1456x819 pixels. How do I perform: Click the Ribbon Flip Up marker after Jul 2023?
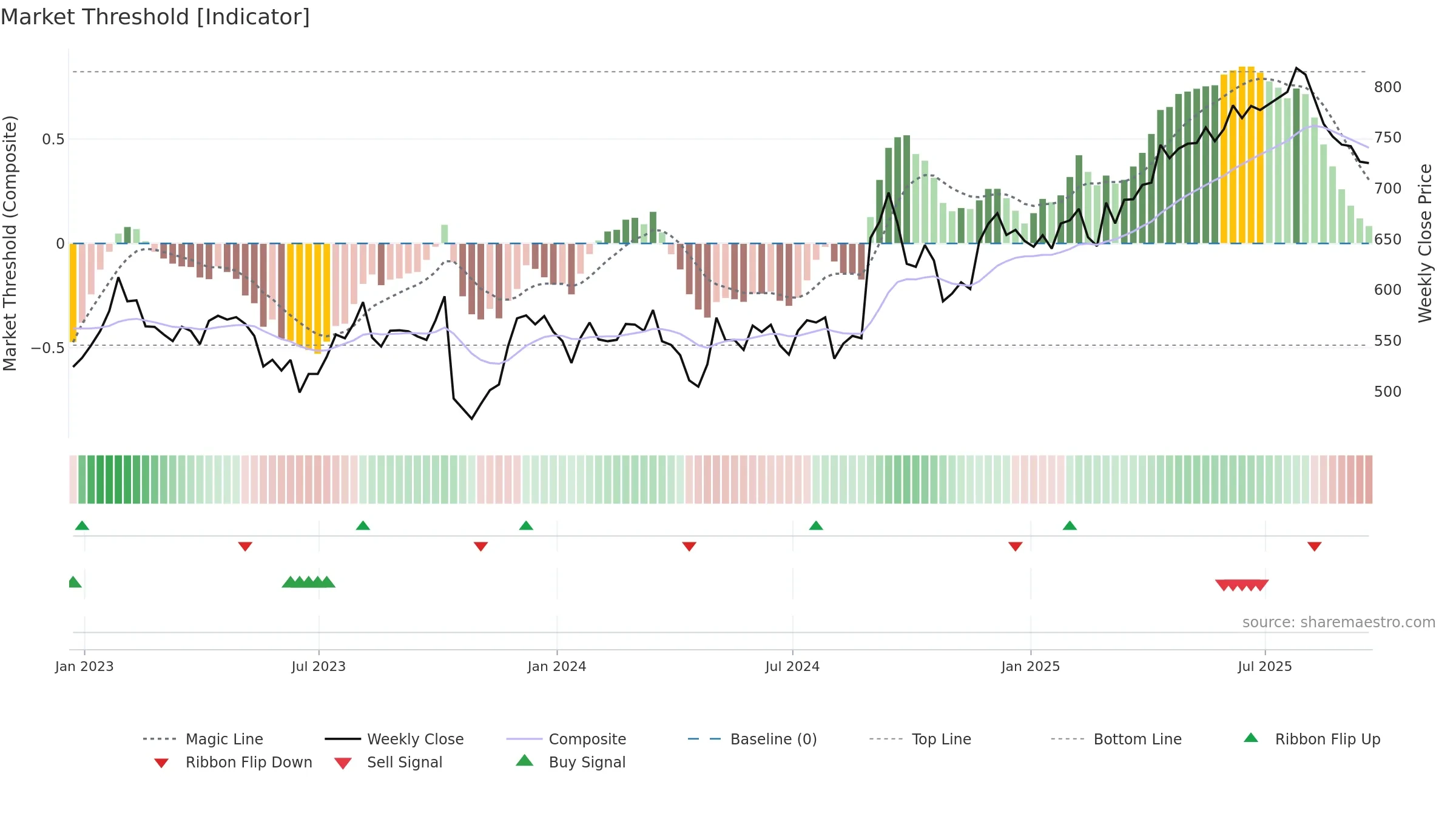(363, 525)
